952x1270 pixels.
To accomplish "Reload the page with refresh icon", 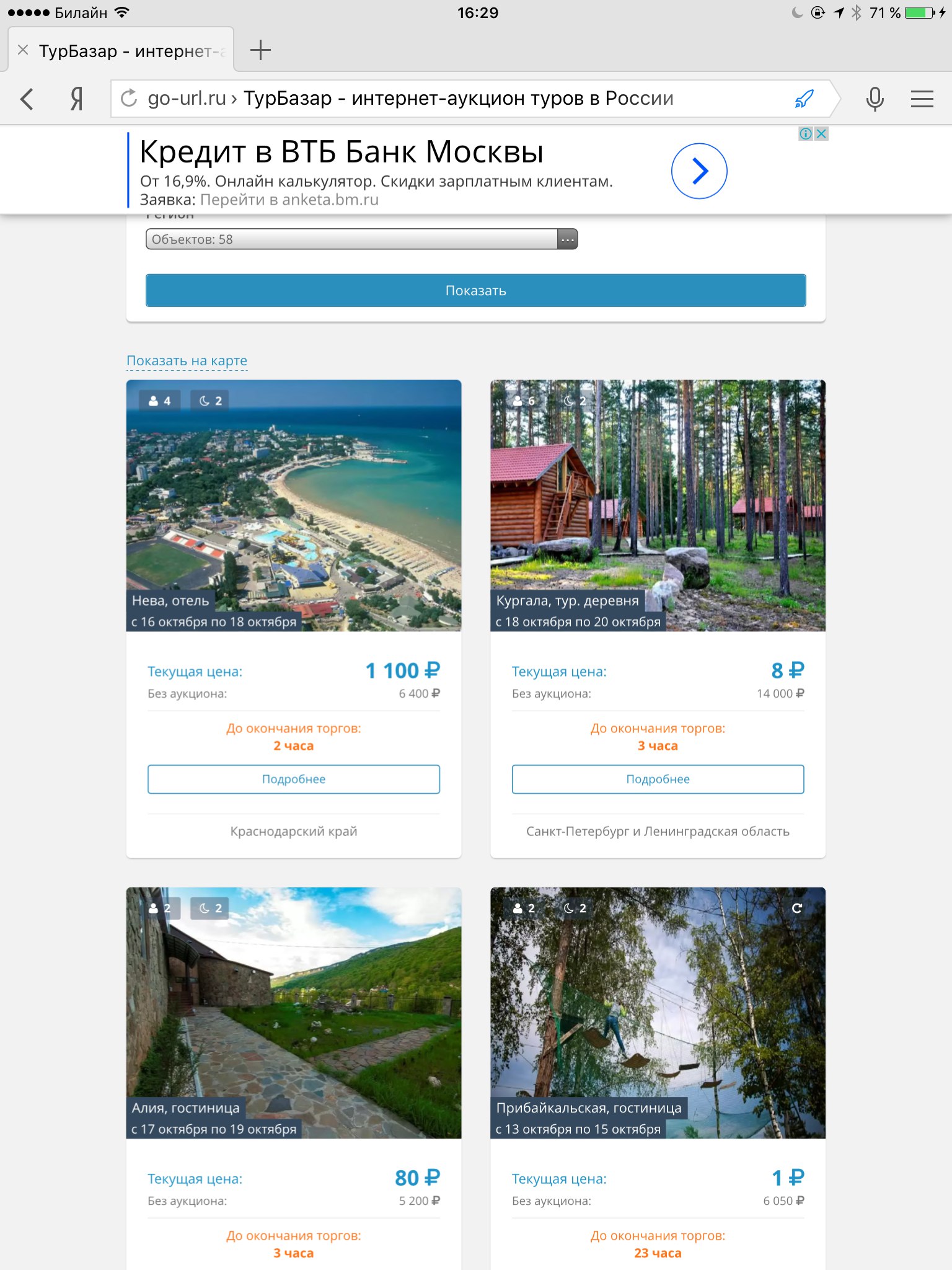I will (128, 99).
